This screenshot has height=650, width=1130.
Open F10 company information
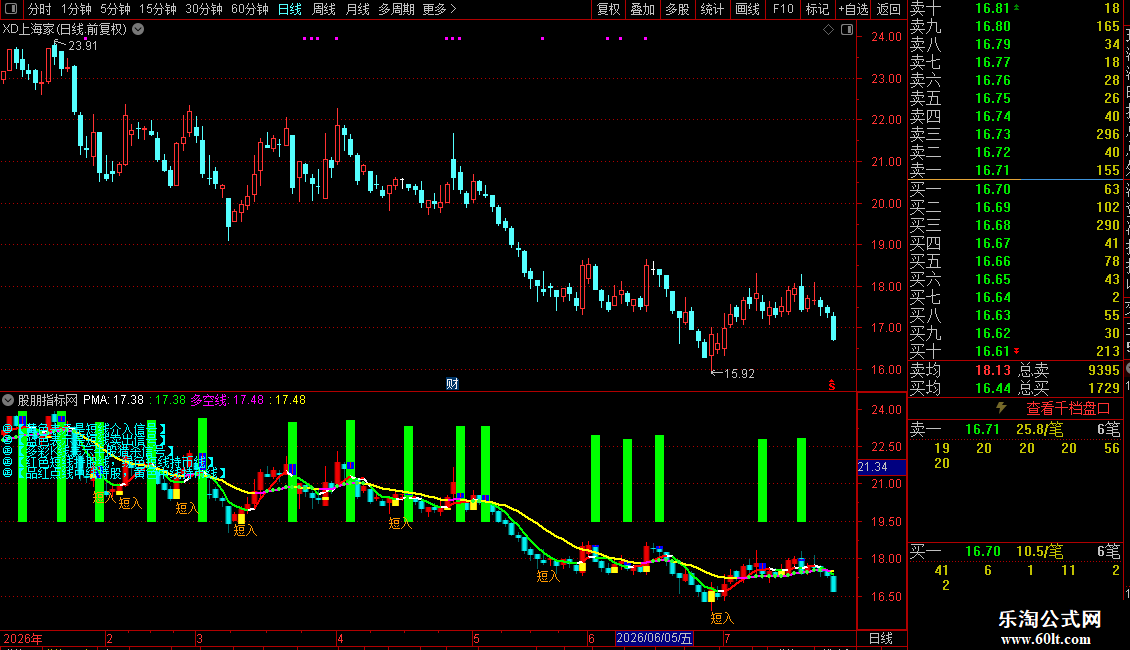pos(783,9)
